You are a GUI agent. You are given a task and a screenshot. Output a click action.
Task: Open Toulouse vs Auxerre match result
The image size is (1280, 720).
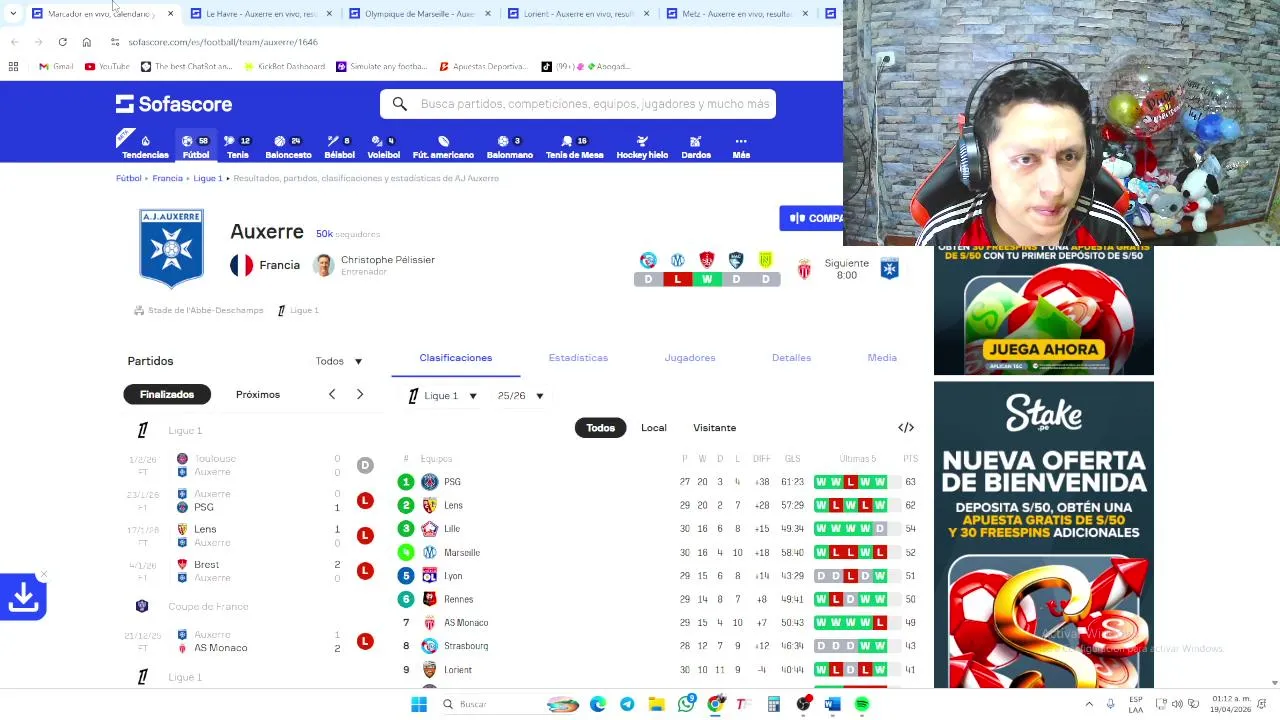(250, 465)
